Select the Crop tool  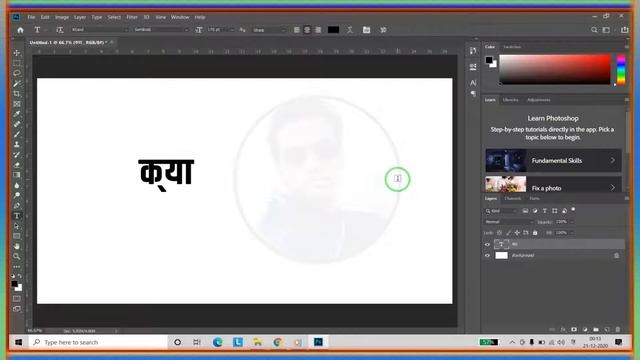17,94
